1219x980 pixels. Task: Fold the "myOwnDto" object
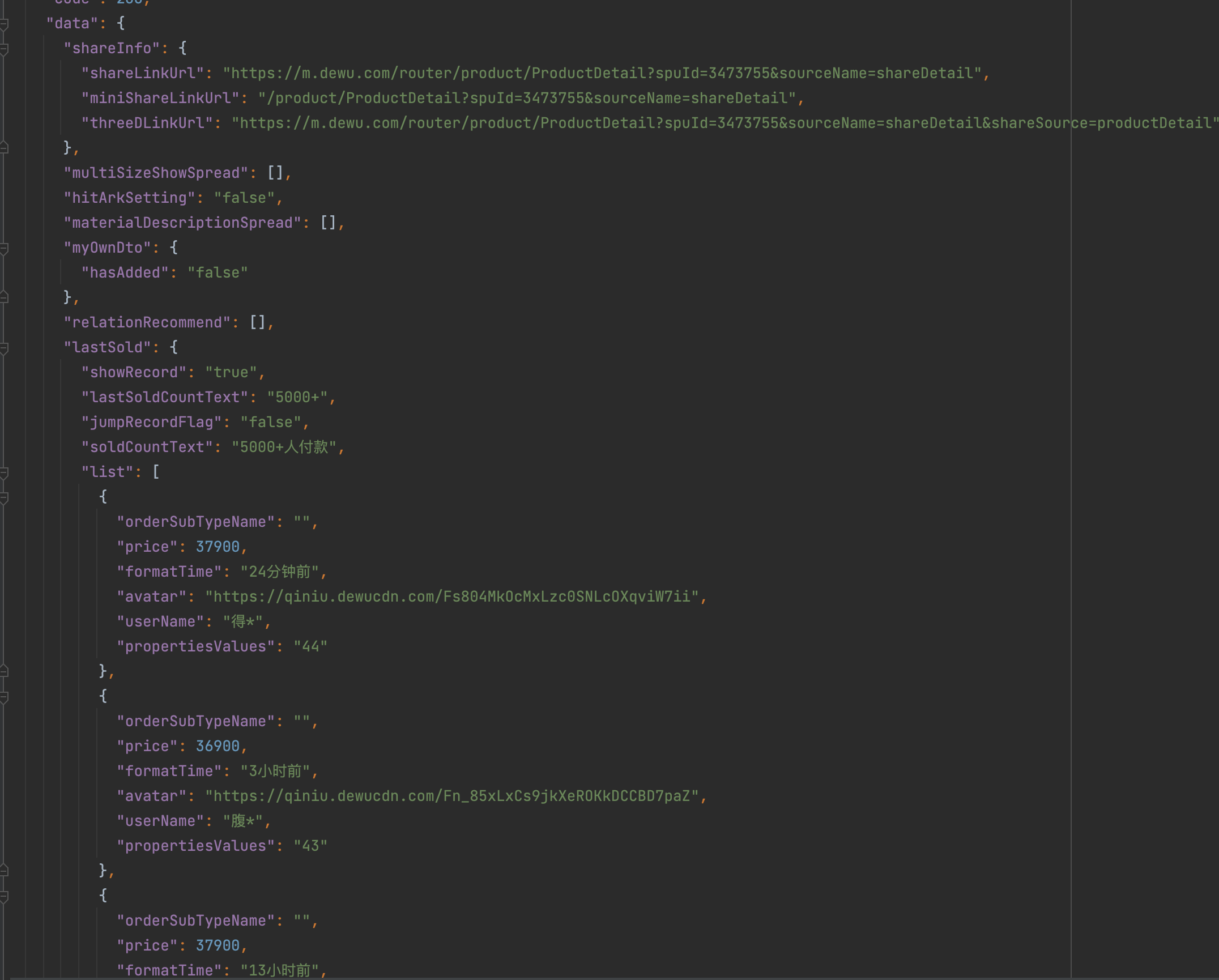(x=4, y=248)
